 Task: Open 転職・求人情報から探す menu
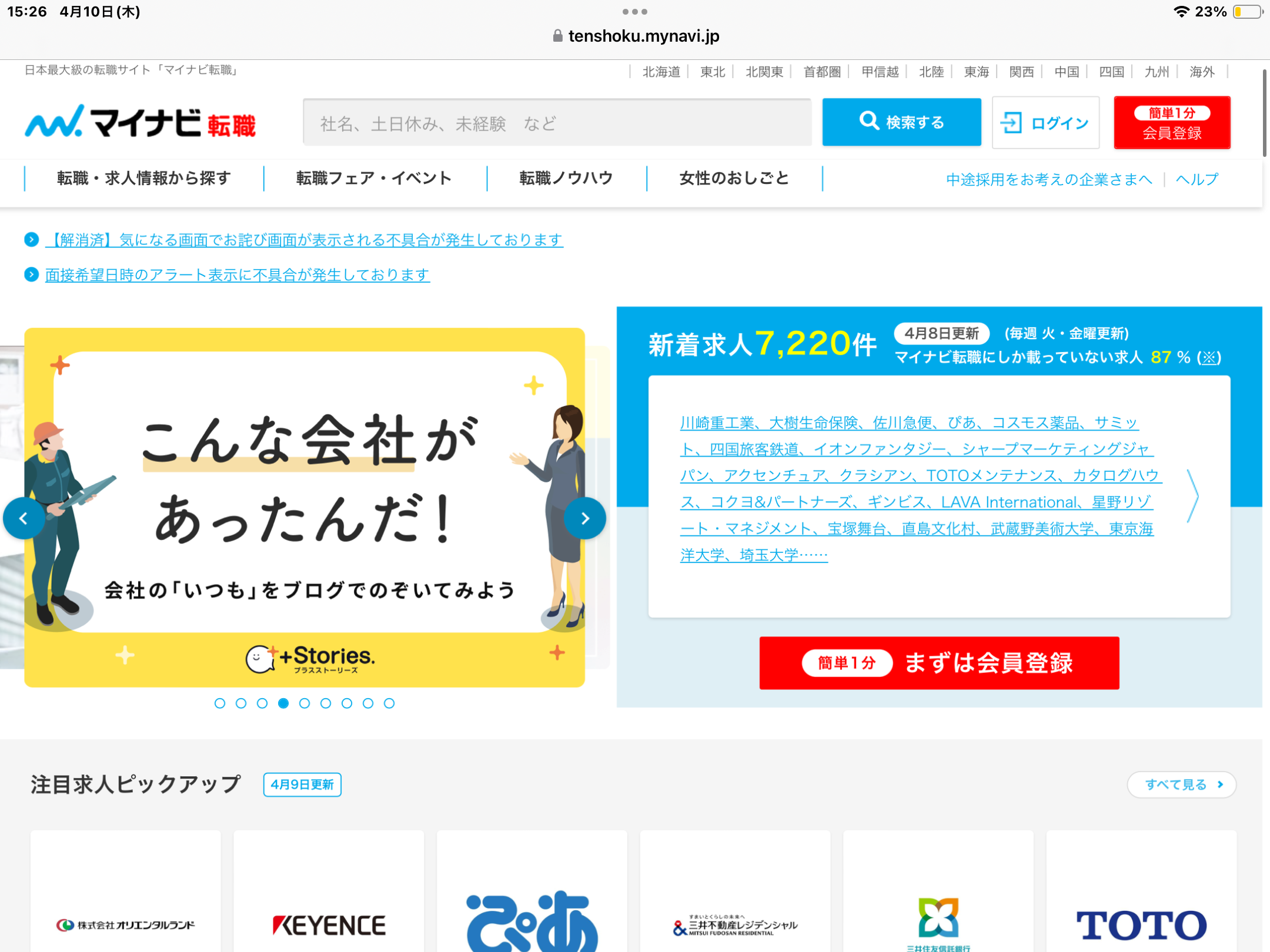(144, 178)
